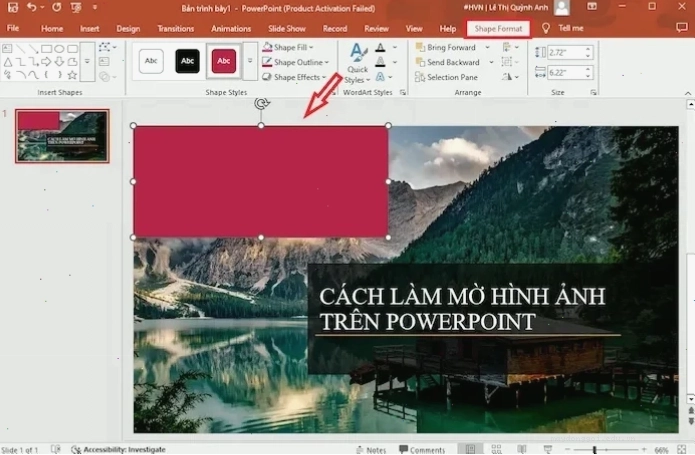Open the Rotate objects dropdown
695x455 pixels.
(511, 77)
